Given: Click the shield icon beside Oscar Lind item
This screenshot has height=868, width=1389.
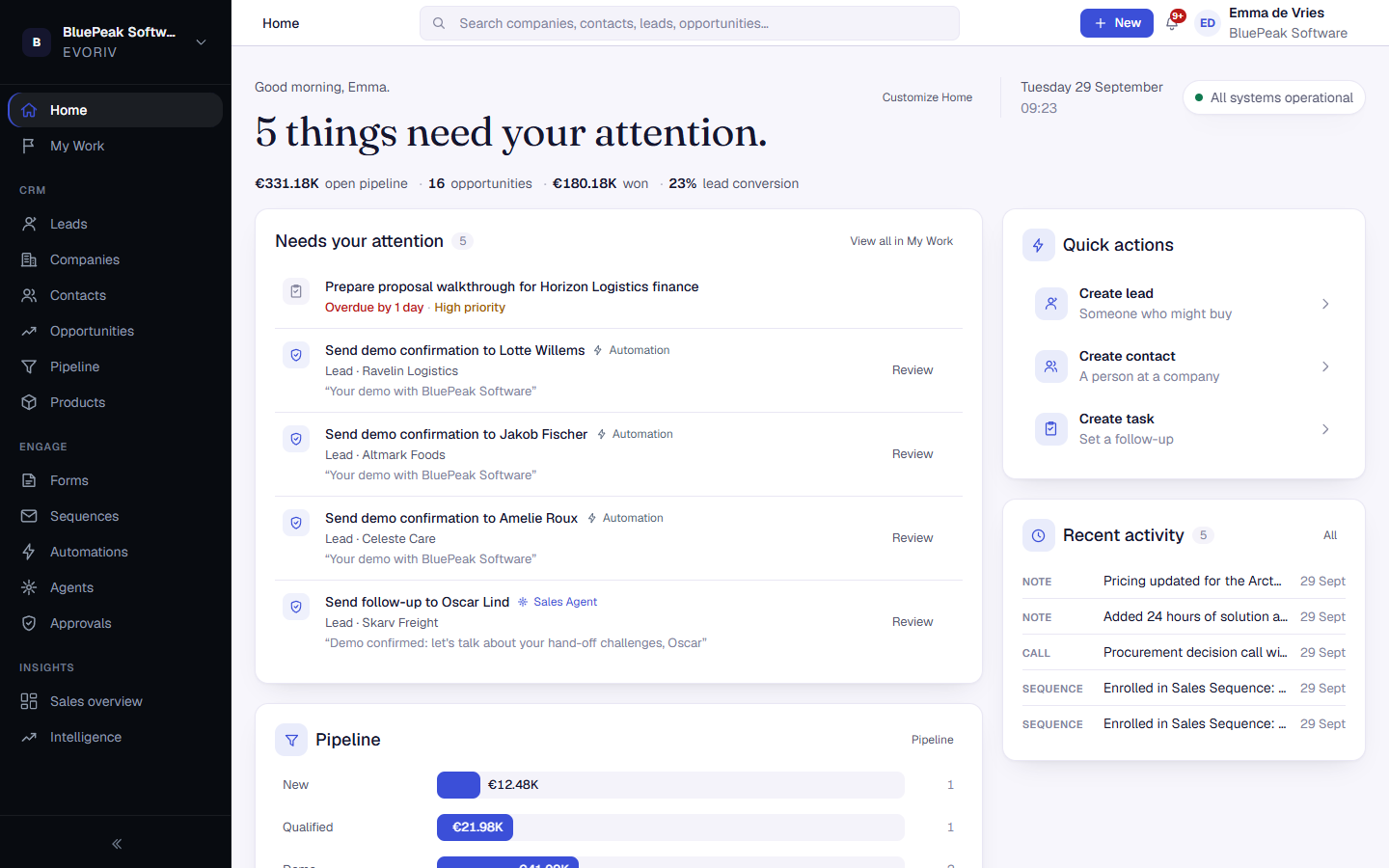Looking at the screenshot, I should click(x=296, y=607).
